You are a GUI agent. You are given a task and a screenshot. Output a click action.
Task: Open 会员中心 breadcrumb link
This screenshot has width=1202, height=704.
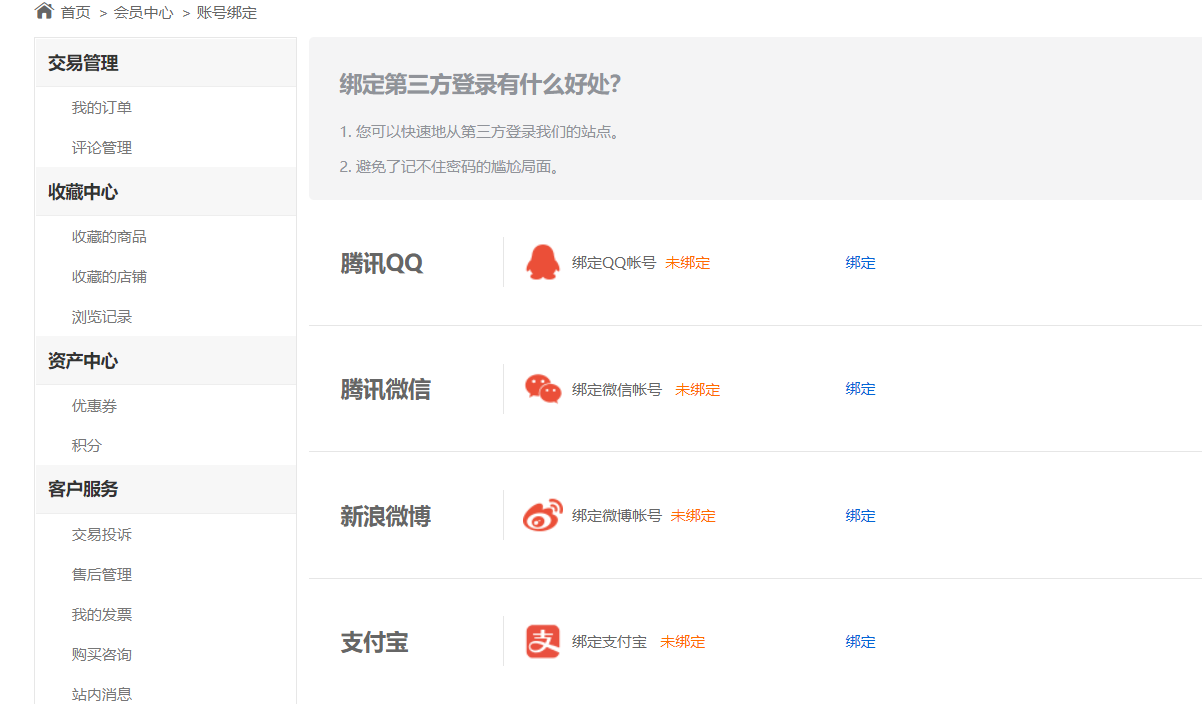pyautogui.click(x=143, y=13)
